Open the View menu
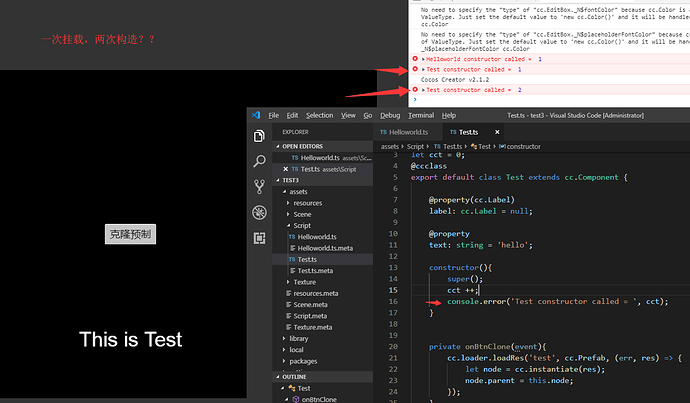The height and width of the screenshot is (403, 690). [348, 115]
